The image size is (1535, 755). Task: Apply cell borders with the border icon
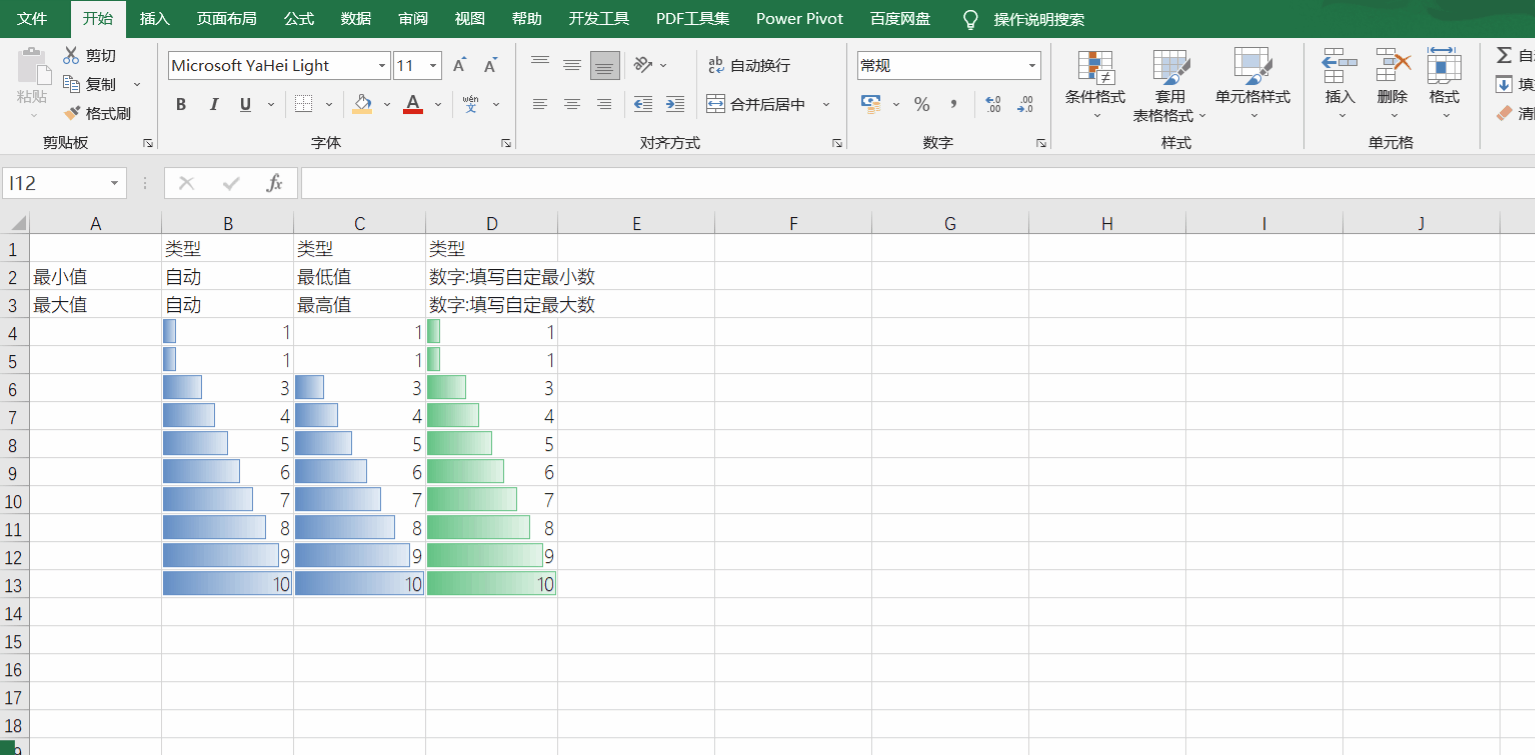(x=303, y=104)
